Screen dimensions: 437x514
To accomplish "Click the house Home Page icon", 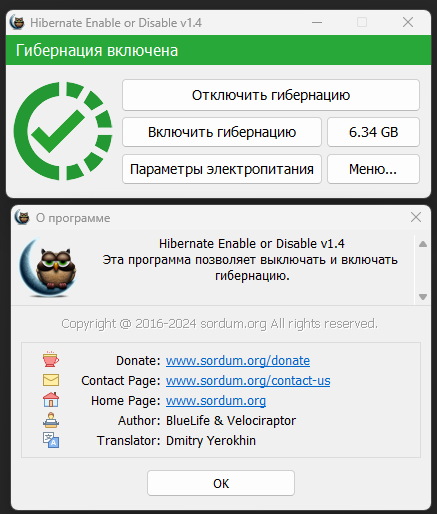I will click(51, 400).
